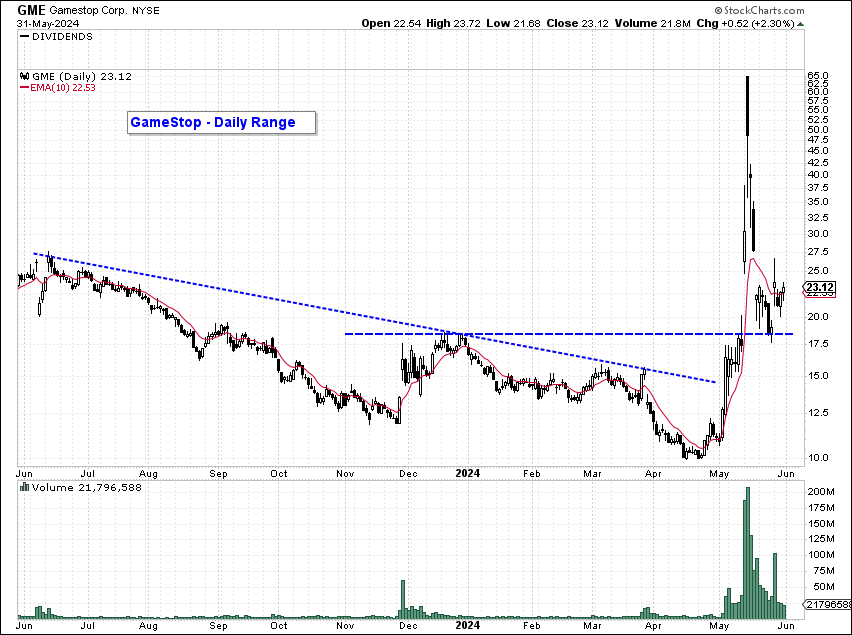The height and width of the screenshot is (635, 852).
Task: Click the 15.0 price axis label
Action: [818, 376]
